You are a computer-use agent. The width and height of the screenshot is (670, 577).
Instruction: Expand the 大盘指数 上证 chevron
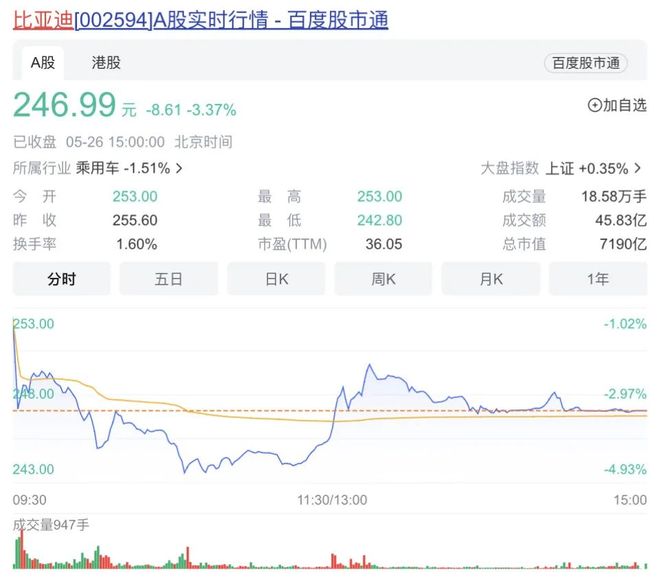click(x=638, y=168)
